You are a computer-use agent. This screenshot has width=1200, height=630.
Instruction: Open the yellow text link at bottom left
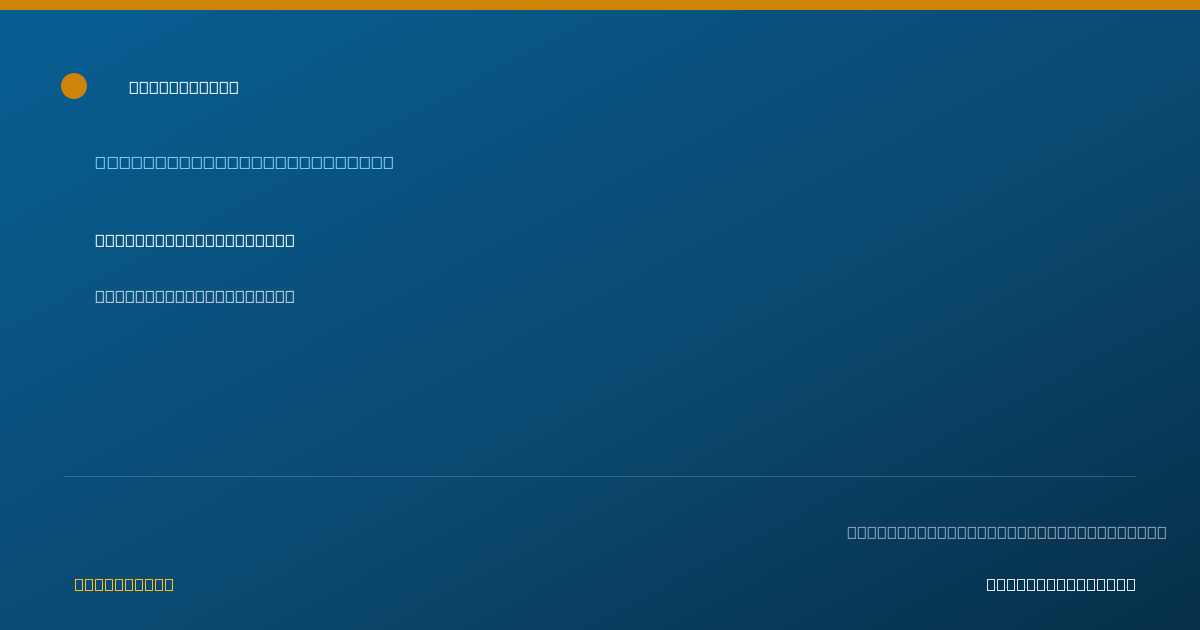[x=124, y=584]
